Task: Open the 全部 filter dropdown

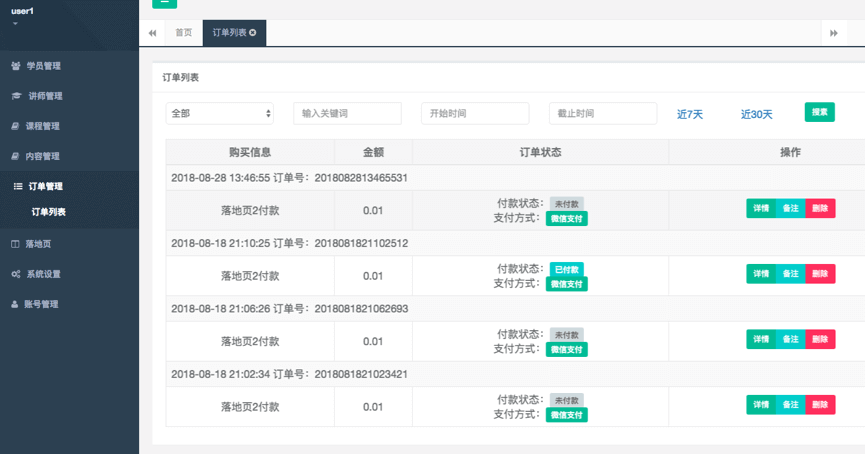Action: pos(220,114)
